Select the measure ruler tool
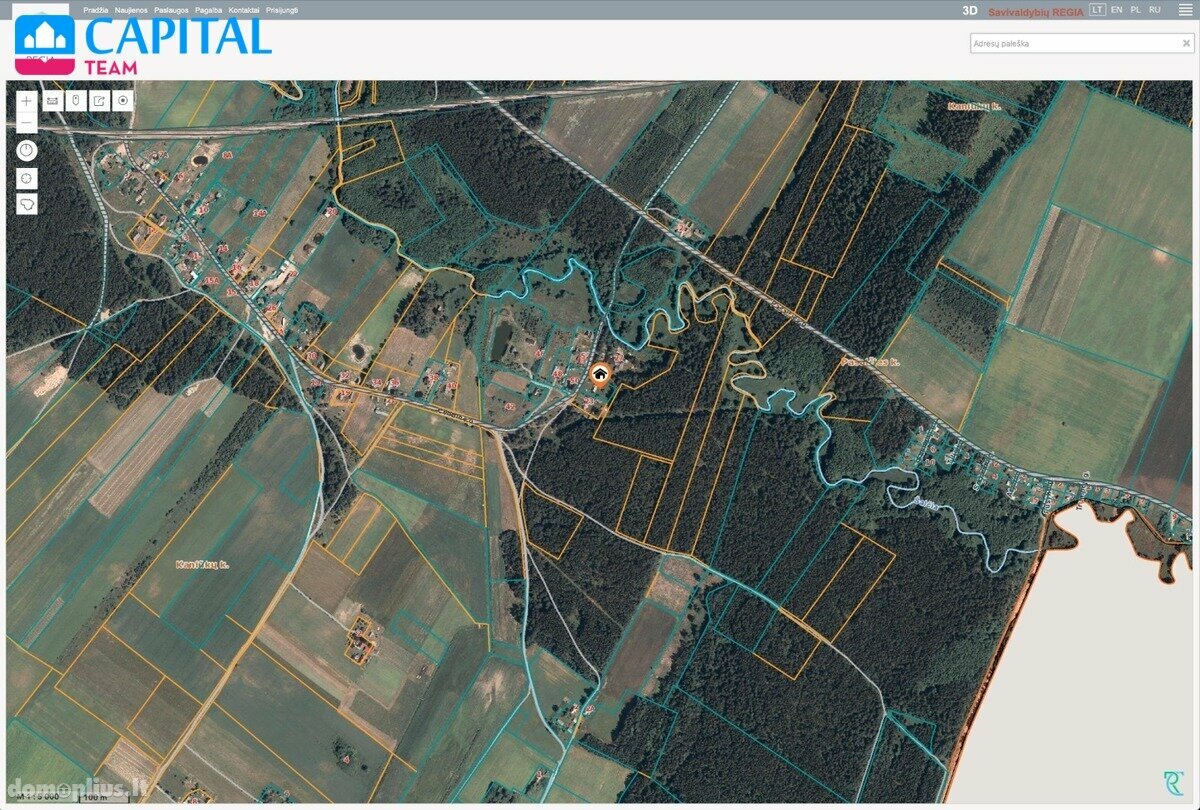The height and width of the screenshot is (810, 1200). coord(51,100)
